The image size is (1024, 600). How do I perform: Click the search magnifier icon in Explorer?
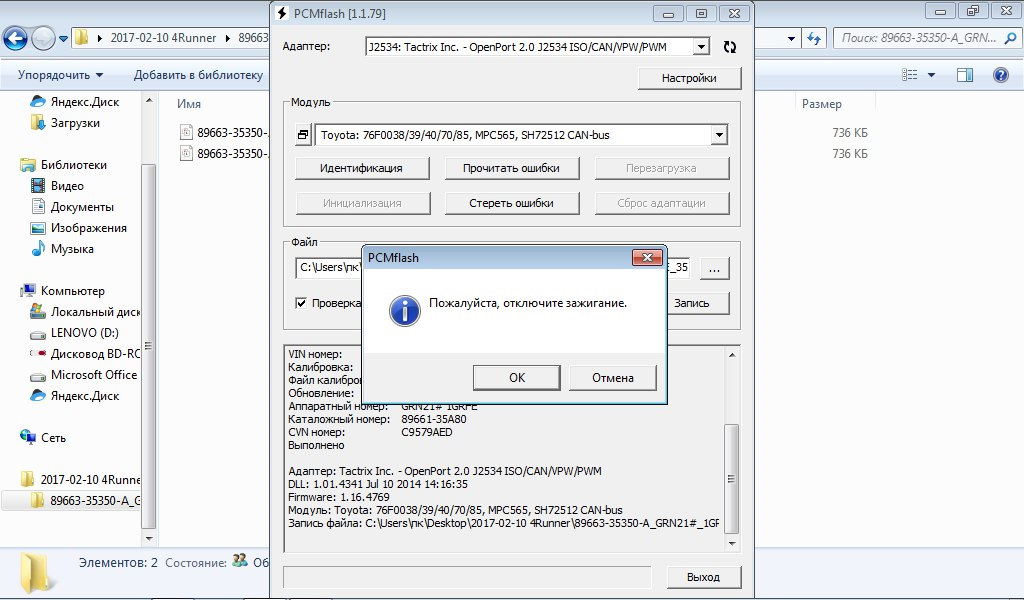click(1010, 38)
